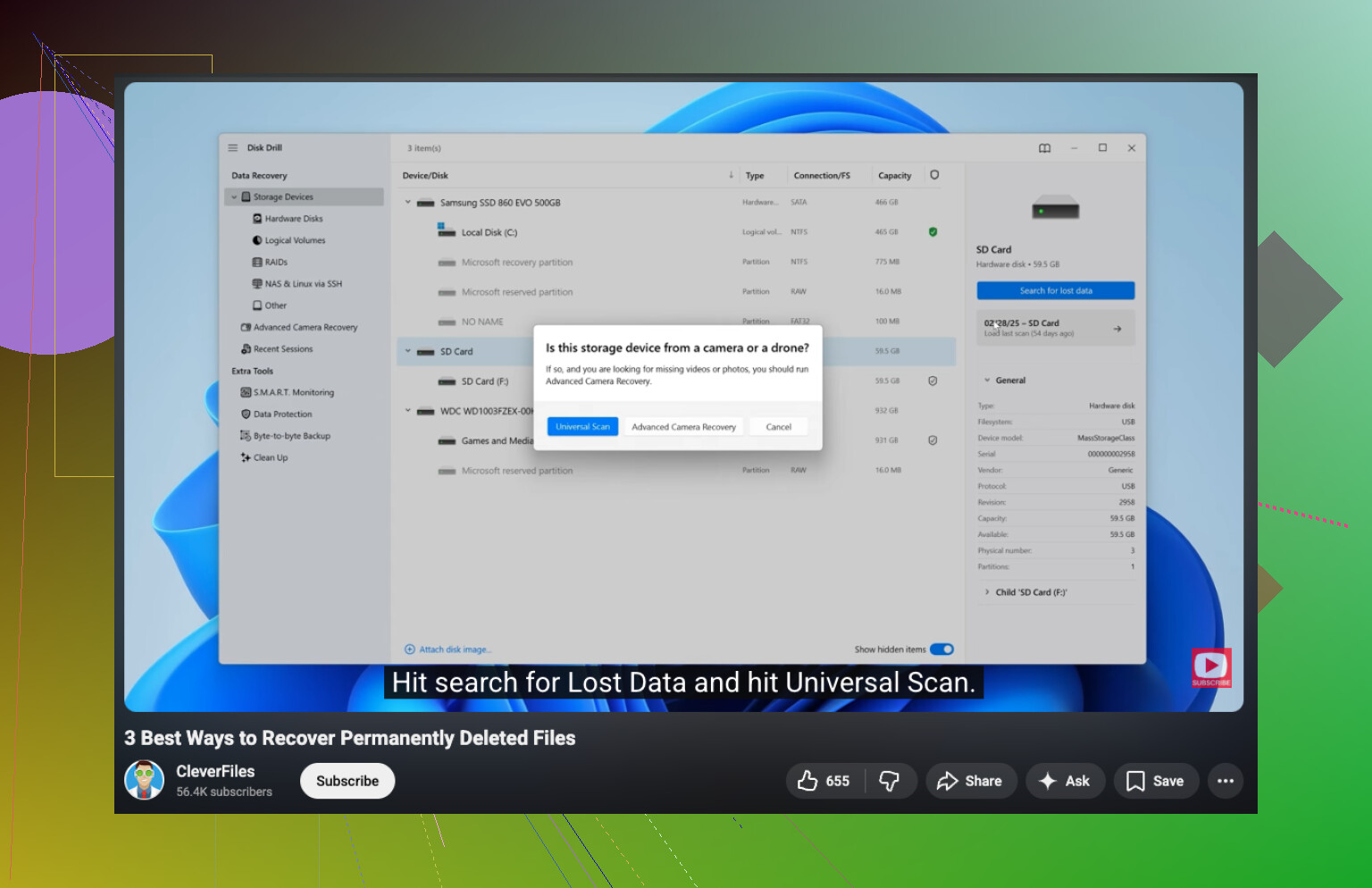Select the Local Disk (C:) row
Image resolution: width=1372 pixels, height=888 pixels.
(x=676, y=232)
